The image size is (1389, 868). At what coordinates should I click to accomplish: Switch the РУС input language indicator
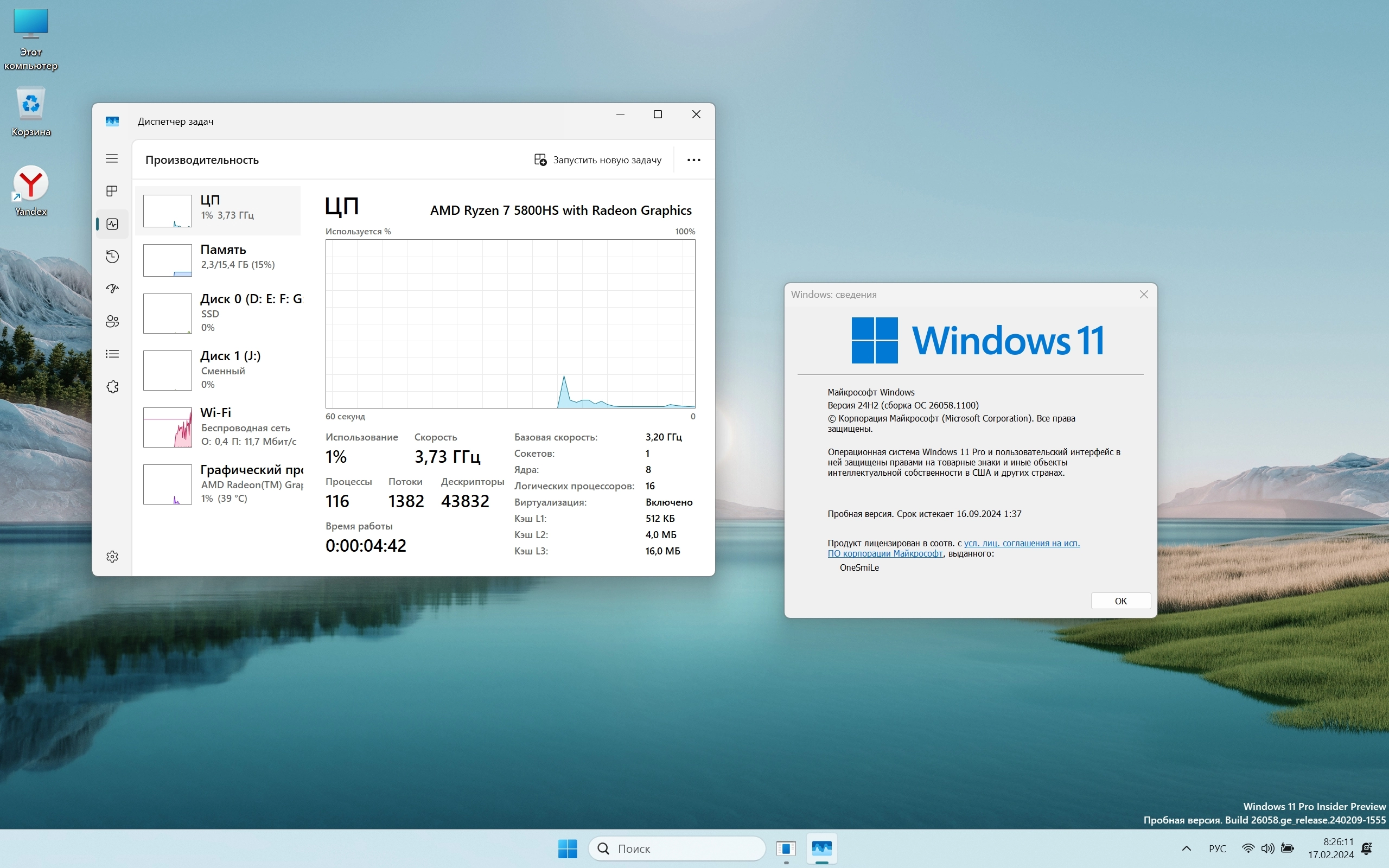1217,848
